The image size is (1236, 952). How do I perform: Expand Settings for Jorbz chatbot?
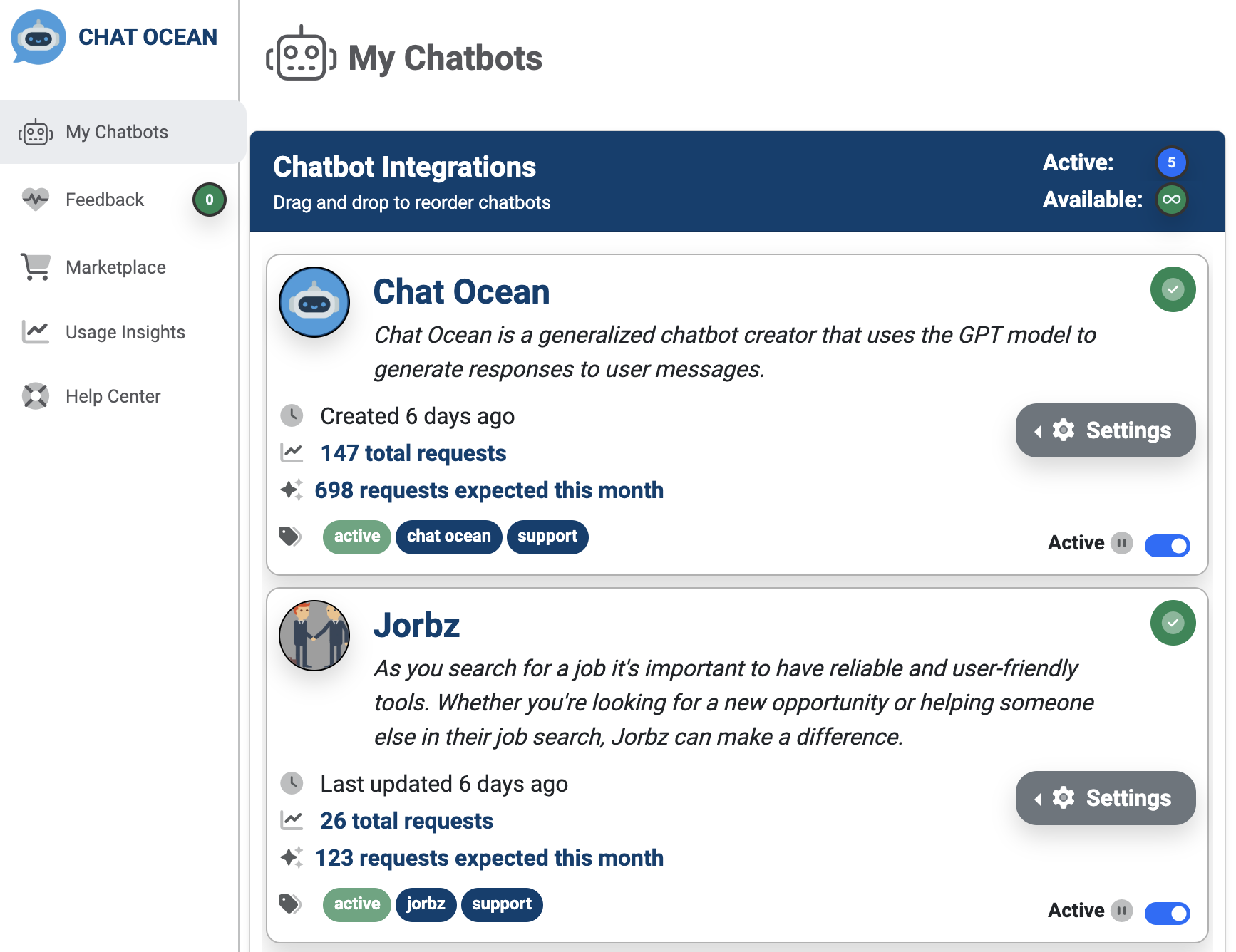[1105, 798]
